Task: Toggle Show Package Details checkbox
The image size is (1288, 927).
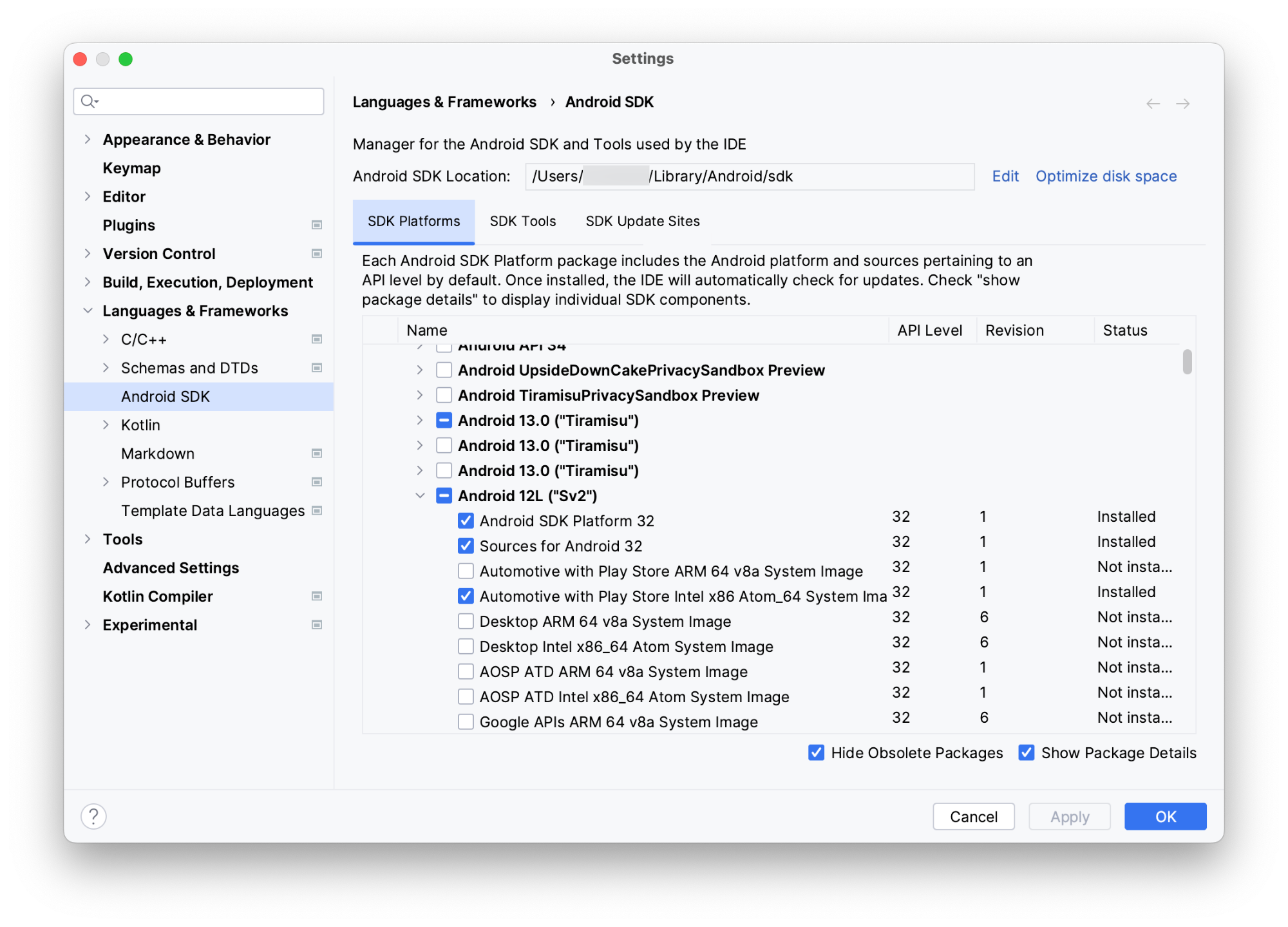Action: point(1026,753)
